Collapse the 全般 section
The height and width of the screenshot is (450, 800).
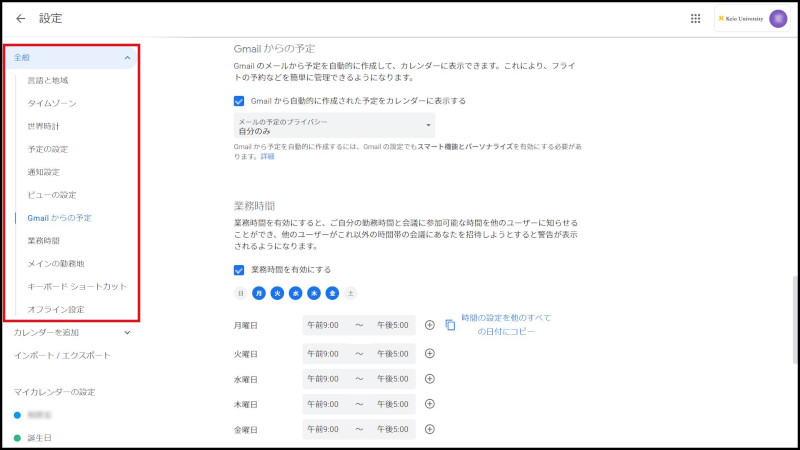tap(127, 58)
